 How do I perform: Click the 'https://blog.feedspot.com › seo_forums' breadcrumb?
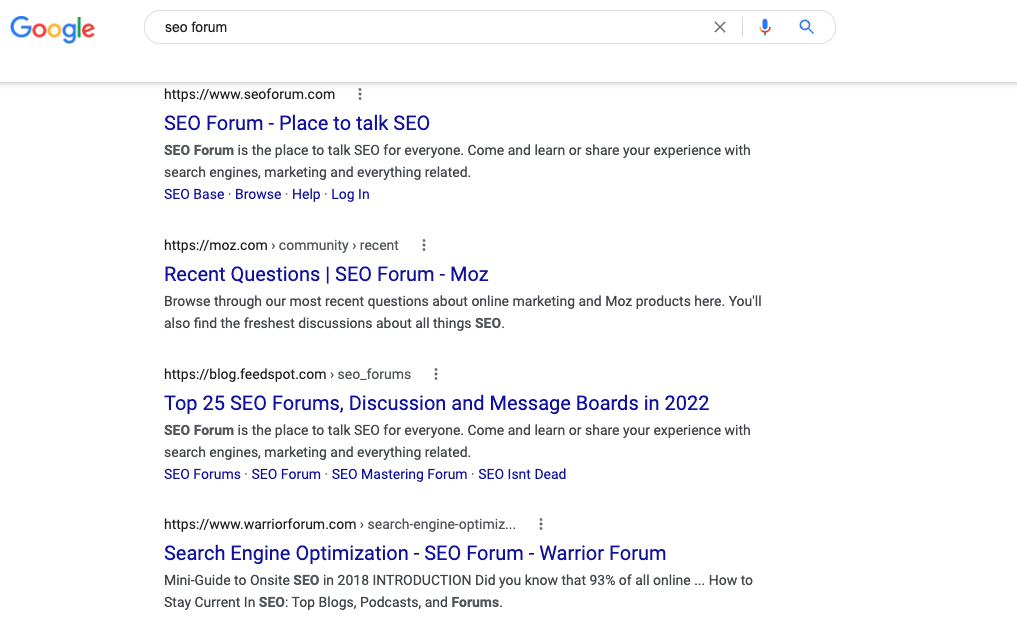[x=287, y=374]
